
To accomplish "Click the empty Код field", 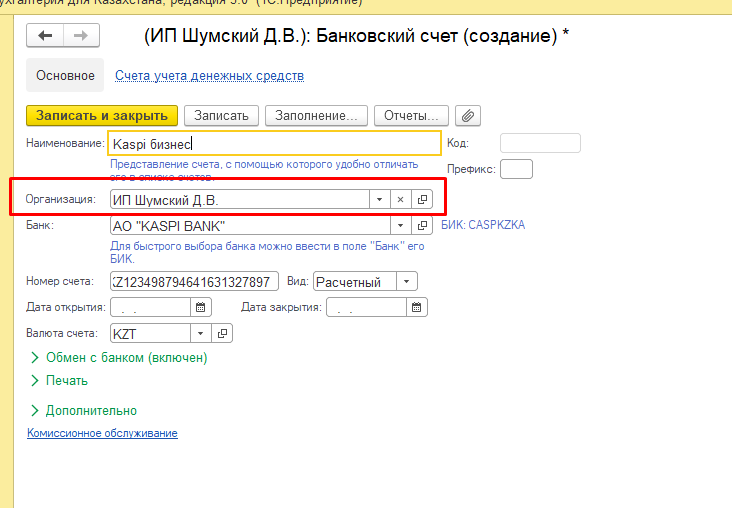I will [540, 143].
